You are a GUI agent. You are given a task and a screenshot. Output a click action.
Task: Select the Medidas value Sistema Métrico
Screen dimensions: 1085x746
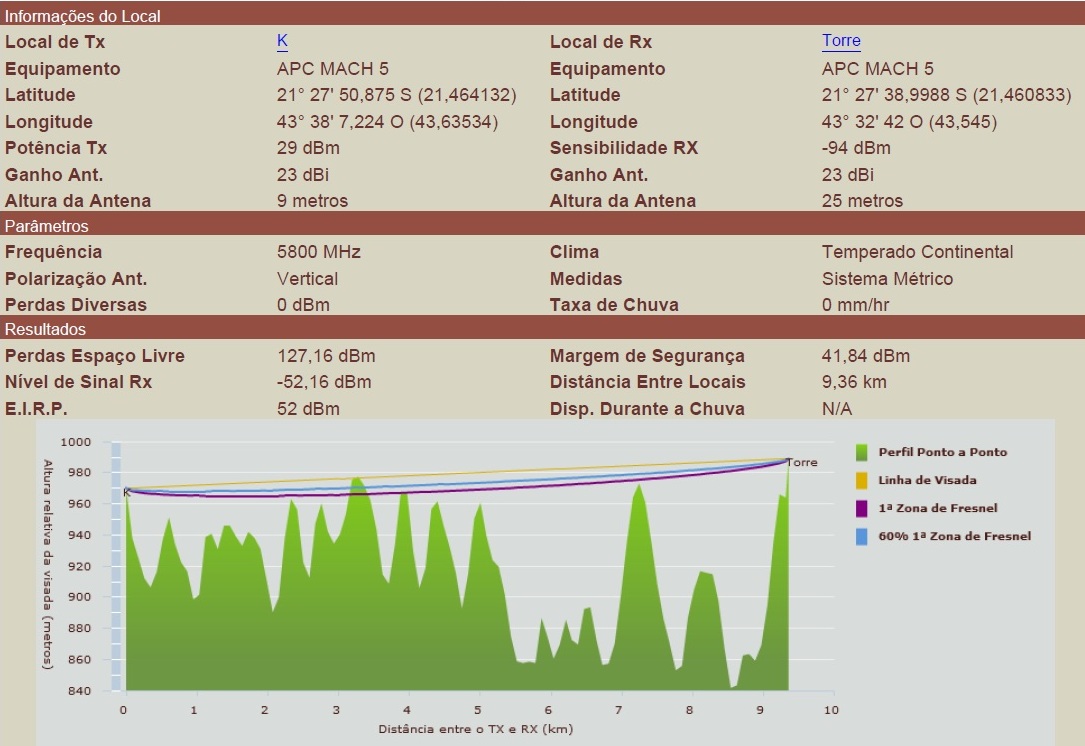pyautogui.click(x=887, y=279)
